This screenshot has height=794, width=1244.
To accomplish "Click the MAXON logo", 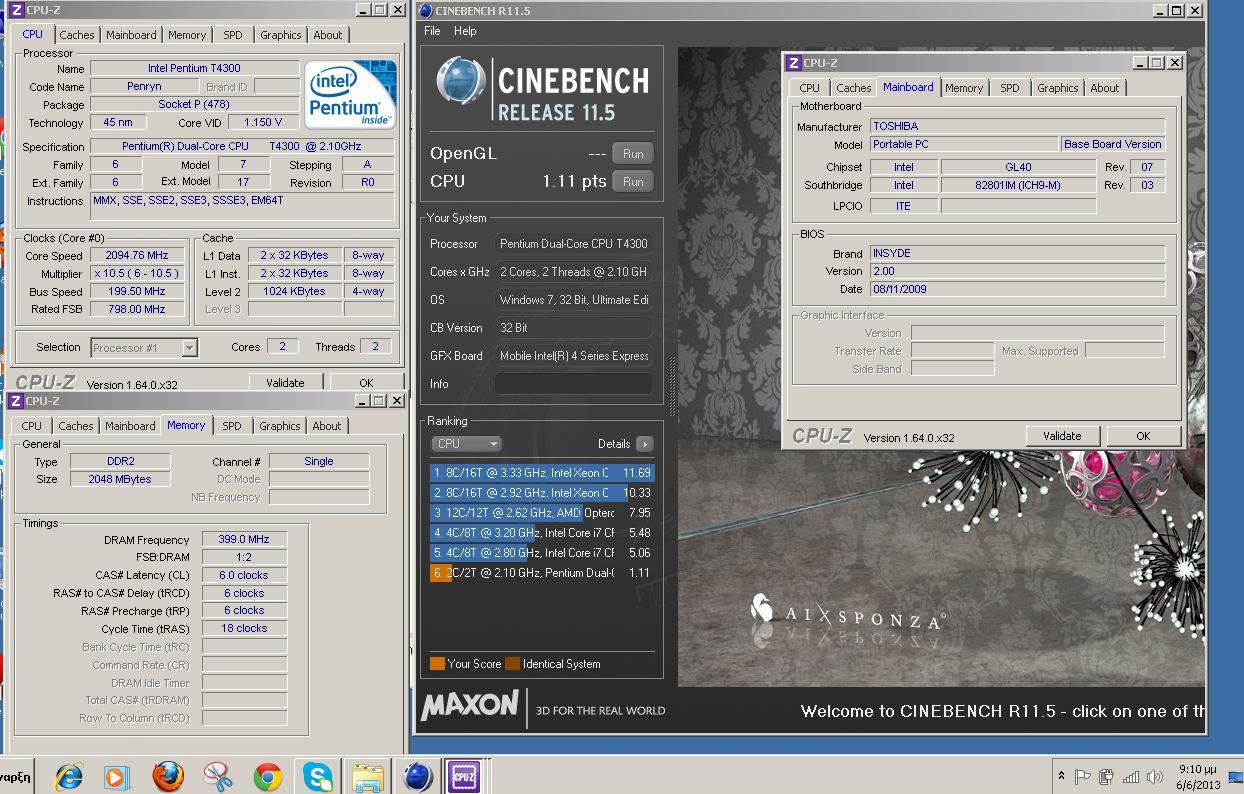I will 470,706.
